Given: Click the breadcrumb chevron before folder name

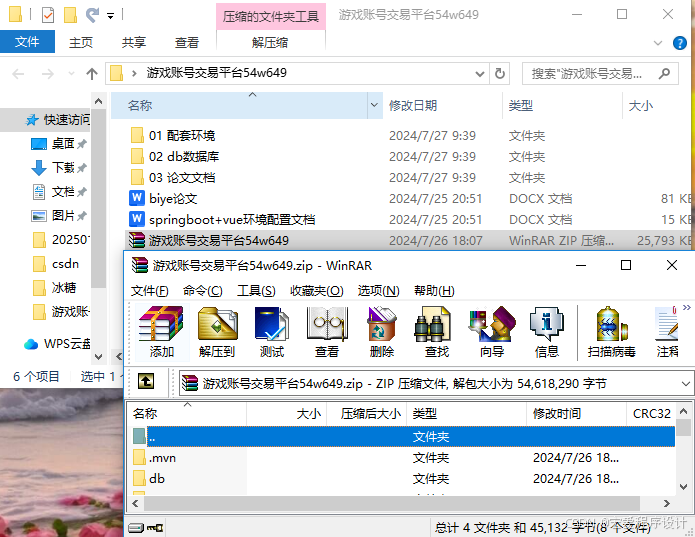Looking at the screenshot, I should pos(134,74).
